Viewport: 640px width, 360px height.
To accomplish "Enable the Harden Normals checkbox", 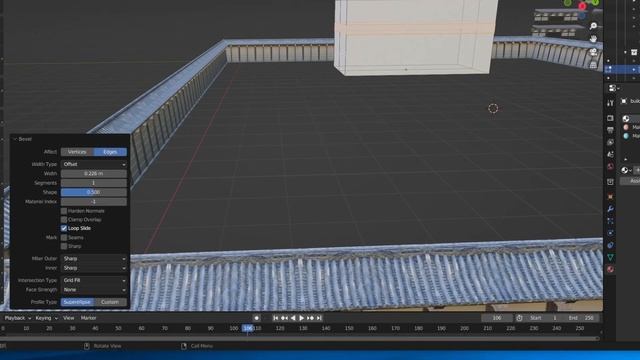I will [64, 211].
